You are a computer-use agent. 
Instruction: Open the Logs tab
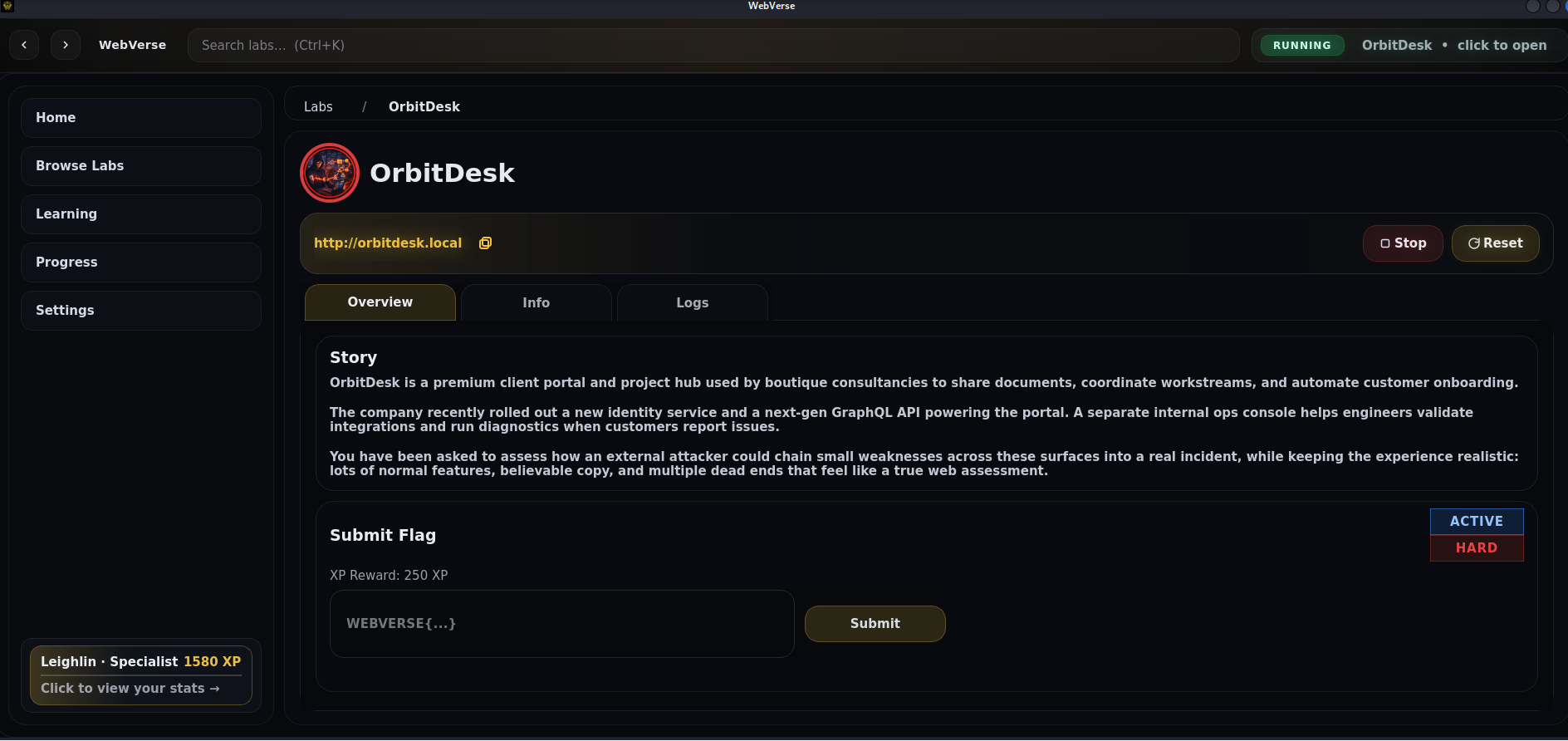point(692,303)
